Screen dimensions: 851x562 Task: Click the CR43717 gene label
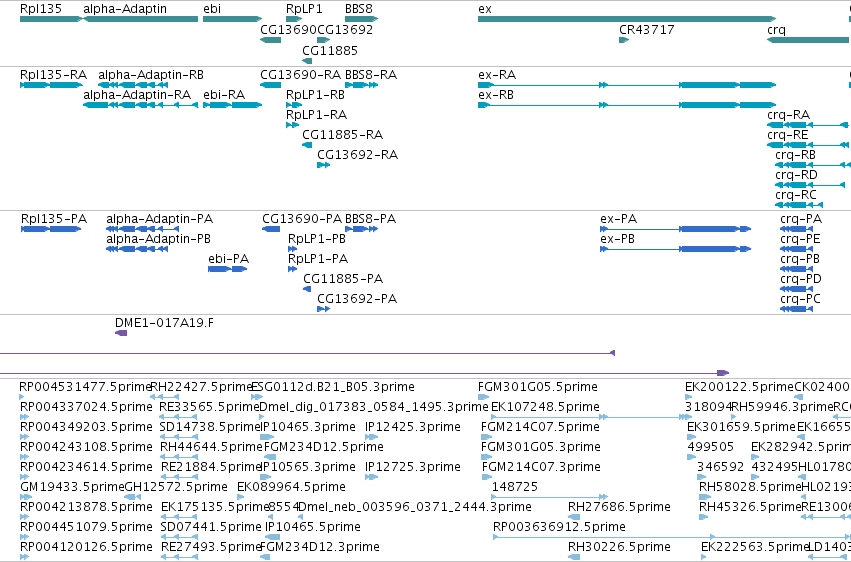647,29
